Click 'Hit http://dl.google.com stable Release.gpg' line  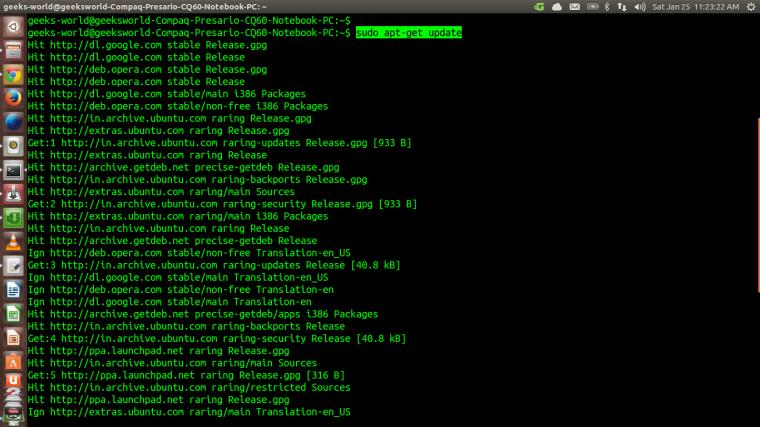coord(147,45)
